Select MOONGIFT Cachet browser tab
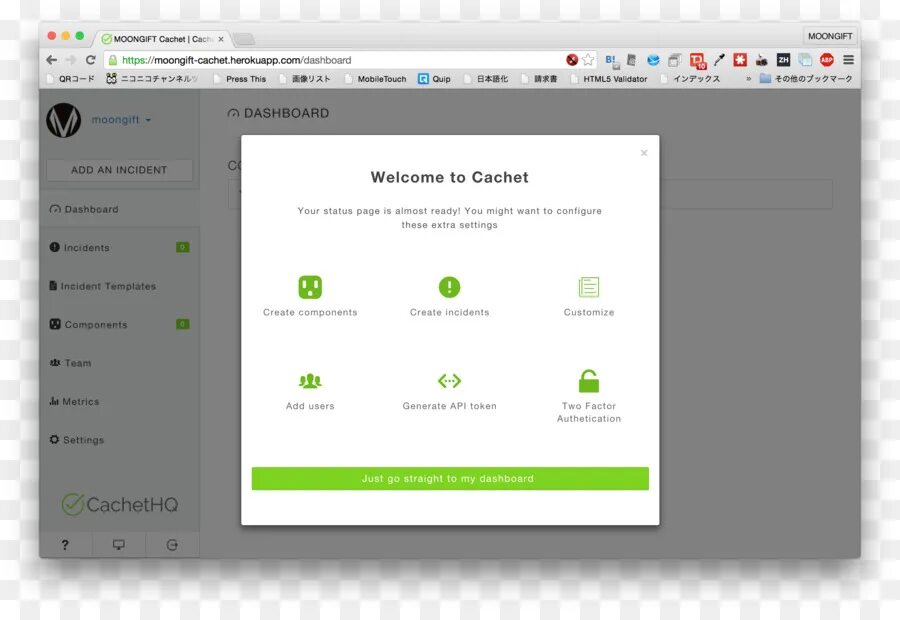 pos(163,39)
